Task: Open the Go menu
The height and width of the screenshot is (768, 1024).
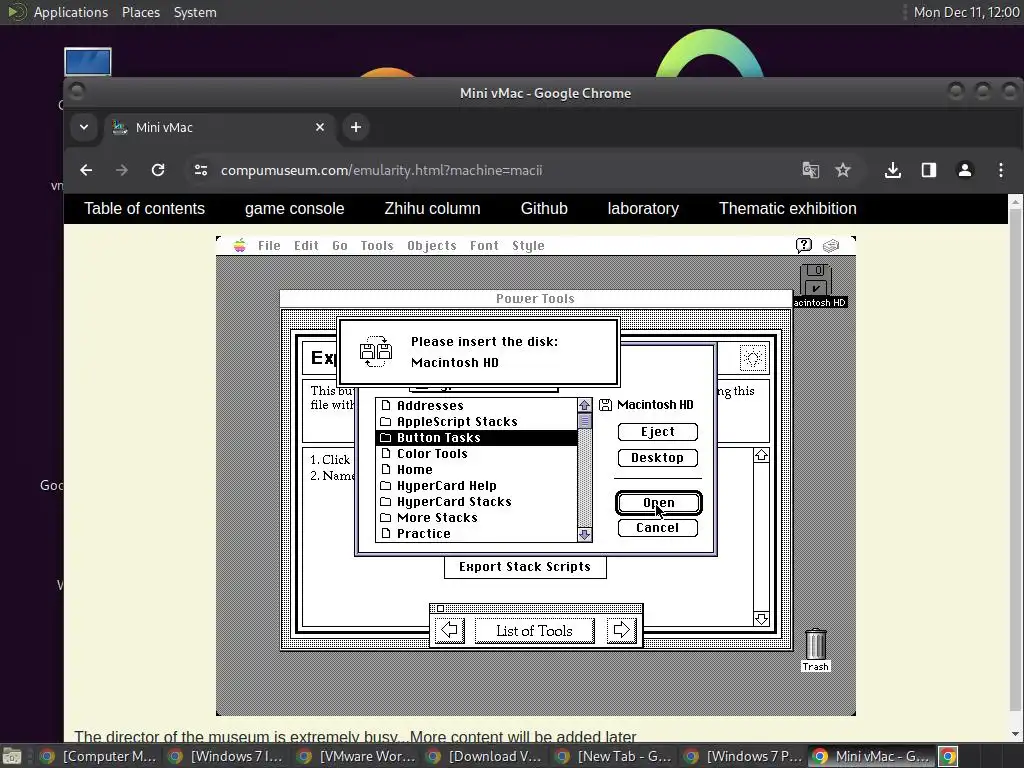Action: click(x=340, y=246)
